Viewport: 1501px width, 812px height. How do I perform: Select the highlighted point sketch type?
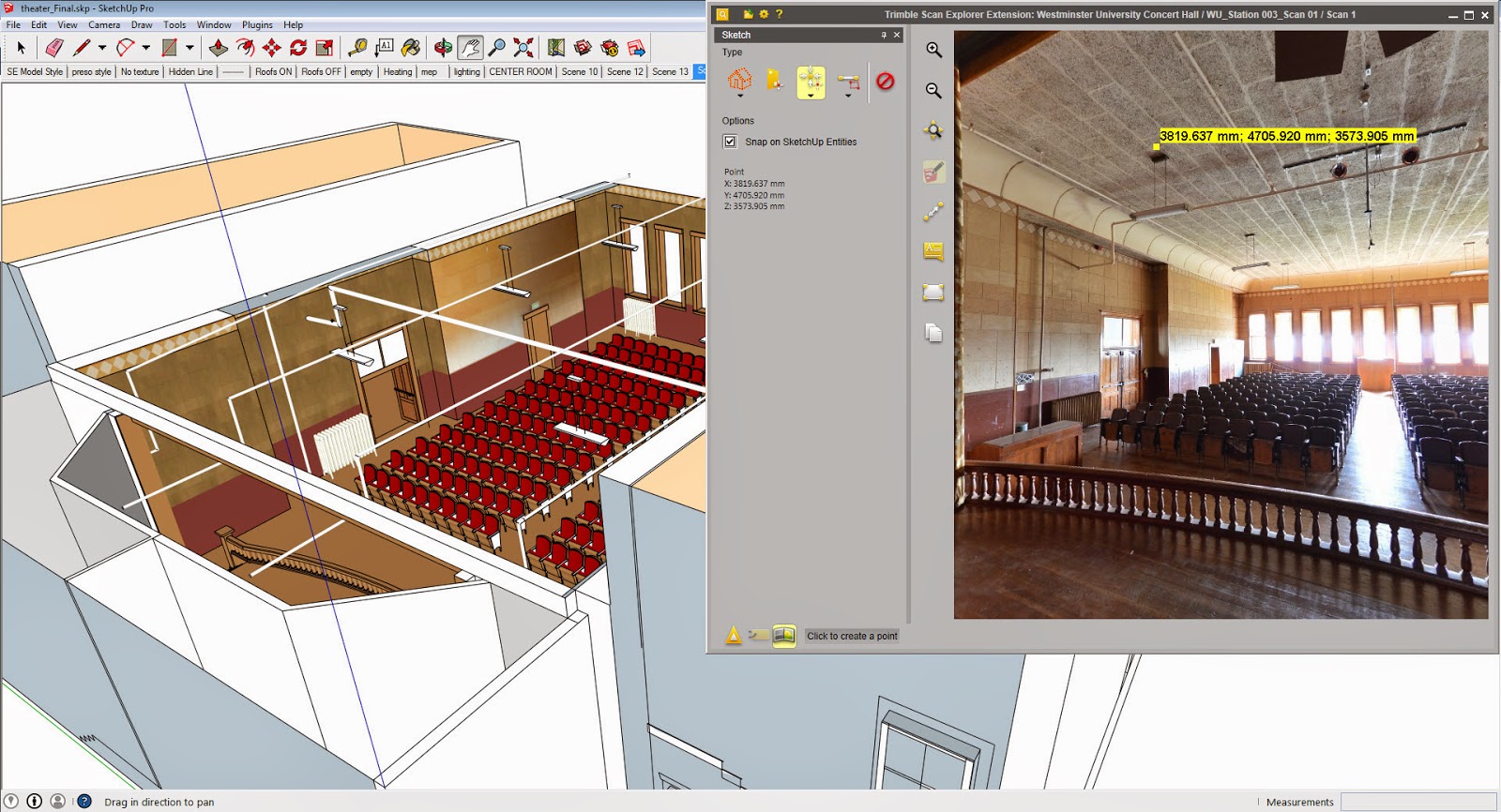pyautogui.click(x=811, y=81)
